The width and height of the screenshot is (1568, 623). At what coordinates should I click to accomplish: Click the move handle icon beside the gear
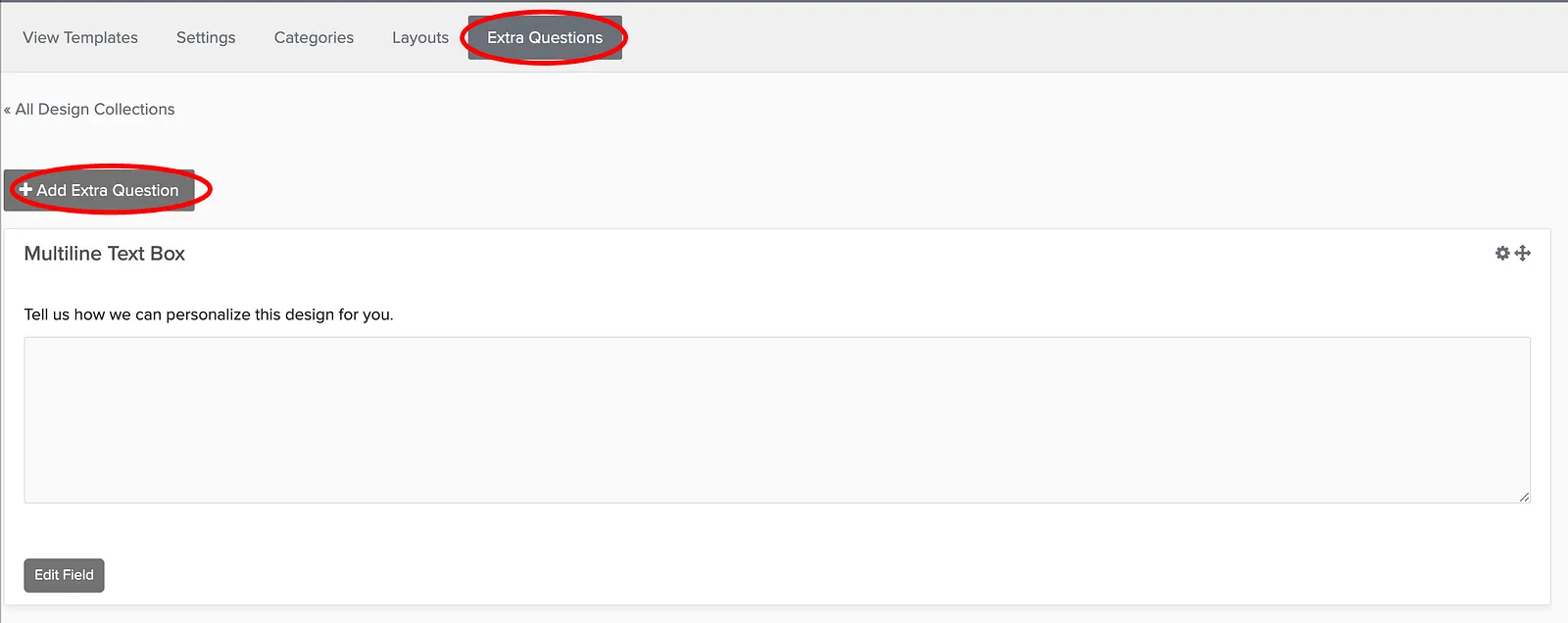[1523, 253]
